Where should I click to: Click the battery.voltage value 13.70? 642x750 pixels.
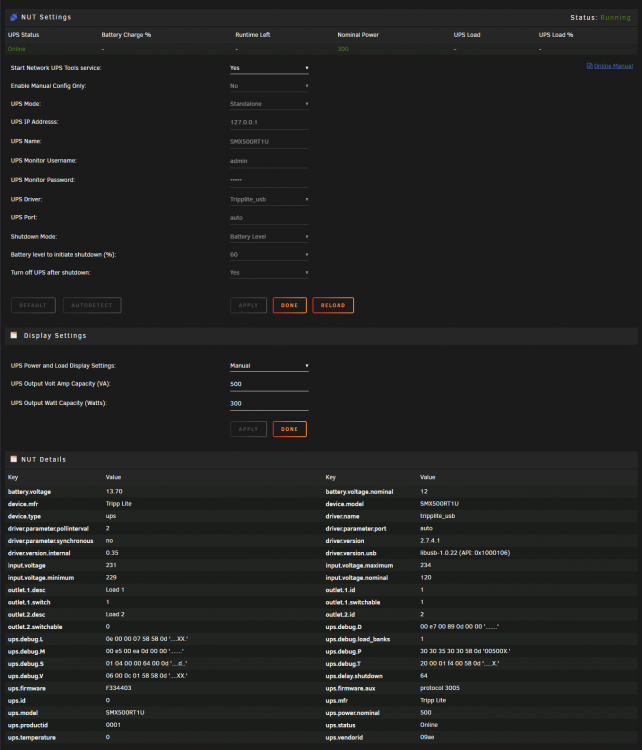[x=114, y=492]
